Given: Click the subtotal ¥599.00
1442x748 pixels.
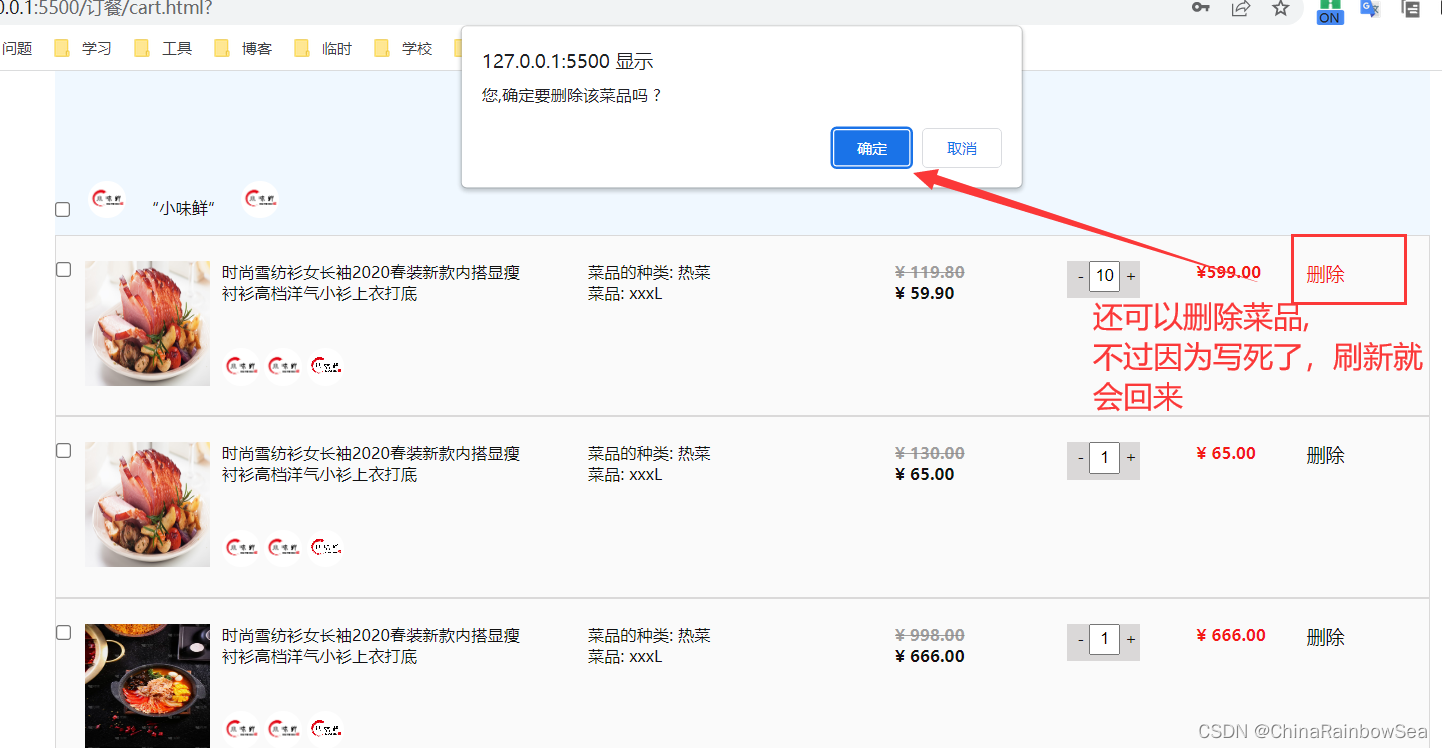Looking at the screenshot, I should 1229,272.
